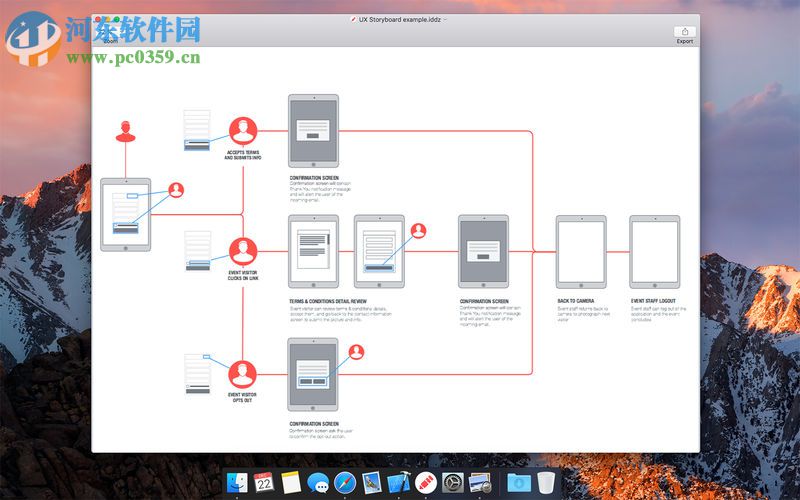Select the top Confirmation Screen iPad wireframe

point(313,131)
